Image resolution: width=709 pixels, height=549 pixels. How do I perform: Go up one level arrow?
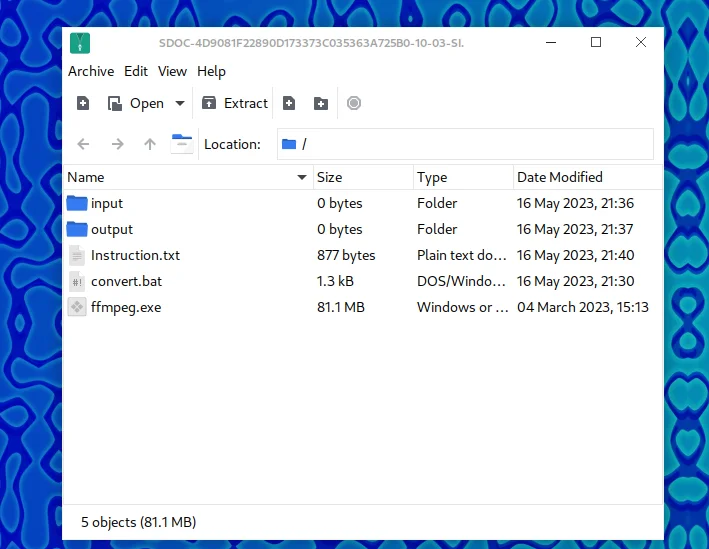pos(150,144)
